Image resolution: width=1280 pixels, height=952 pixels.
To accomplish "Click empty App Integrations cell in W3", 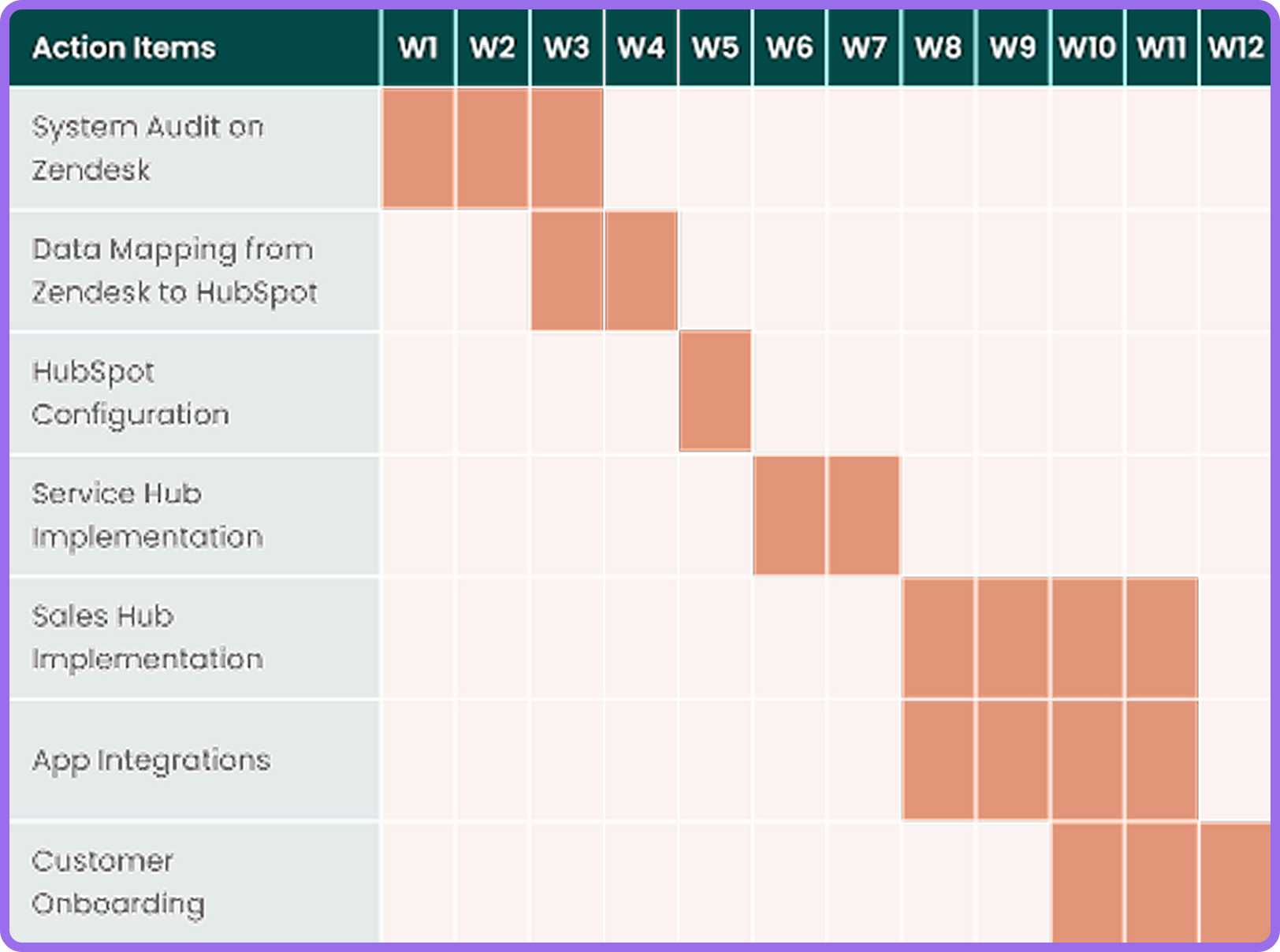I will [x=567, y=760].
